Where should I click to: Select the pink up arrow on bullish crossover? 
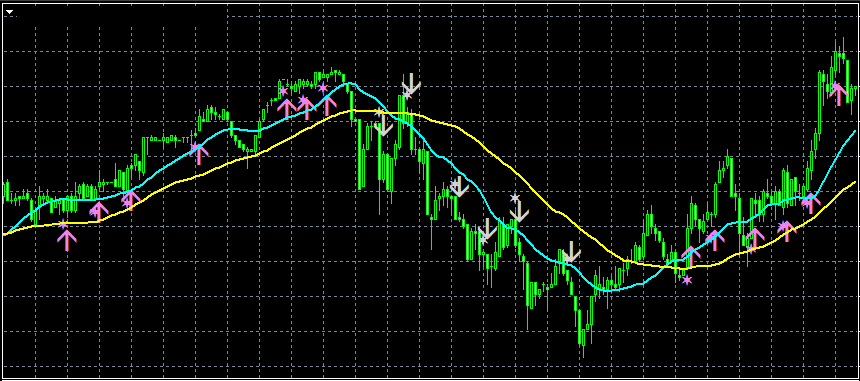[x=690, y=257]
